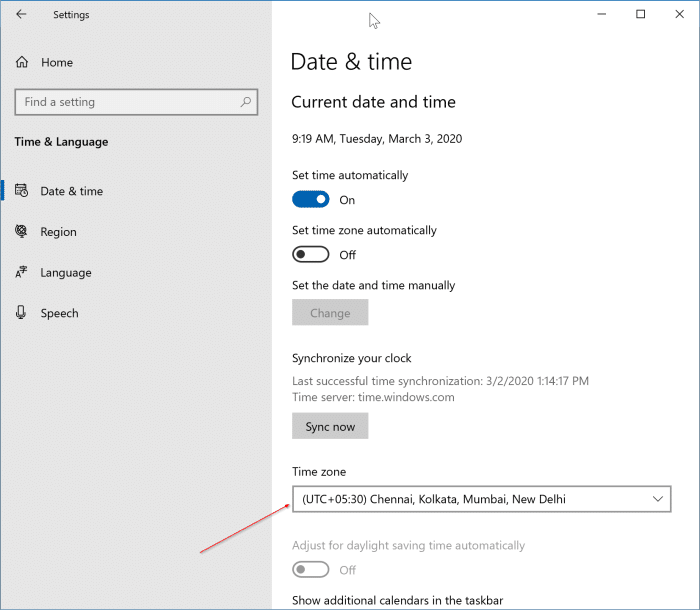The image size is (700, 610).
Task: Click the text 9:19 AM, Tuesday, March 3, 2020
Action: [x=377, y=139]
